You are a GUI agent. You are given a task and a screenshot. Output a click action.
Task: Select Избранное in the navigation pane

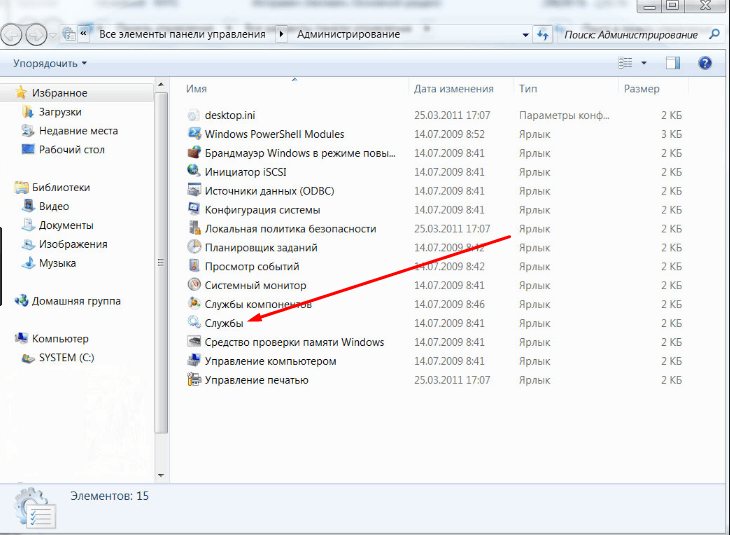click(x=60, y=93)
